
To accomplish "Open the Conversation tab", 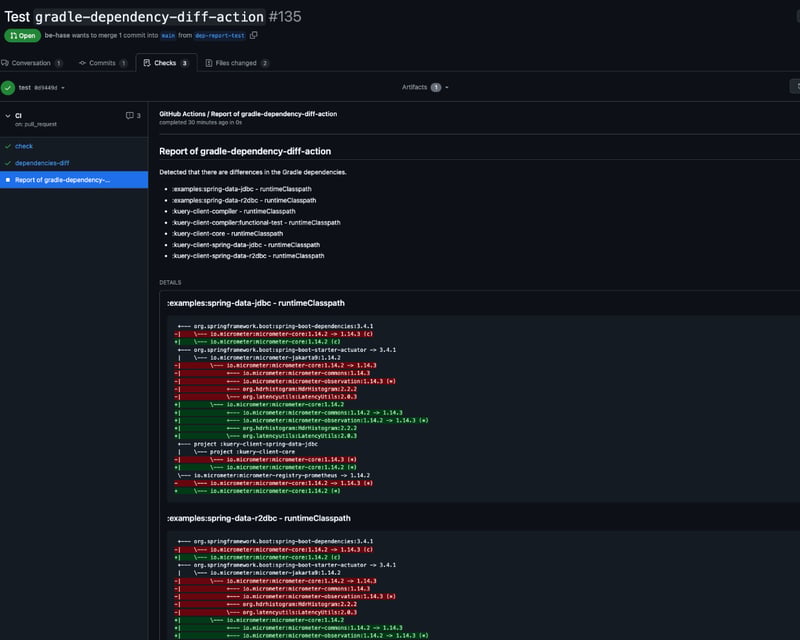I will point(32,63).
